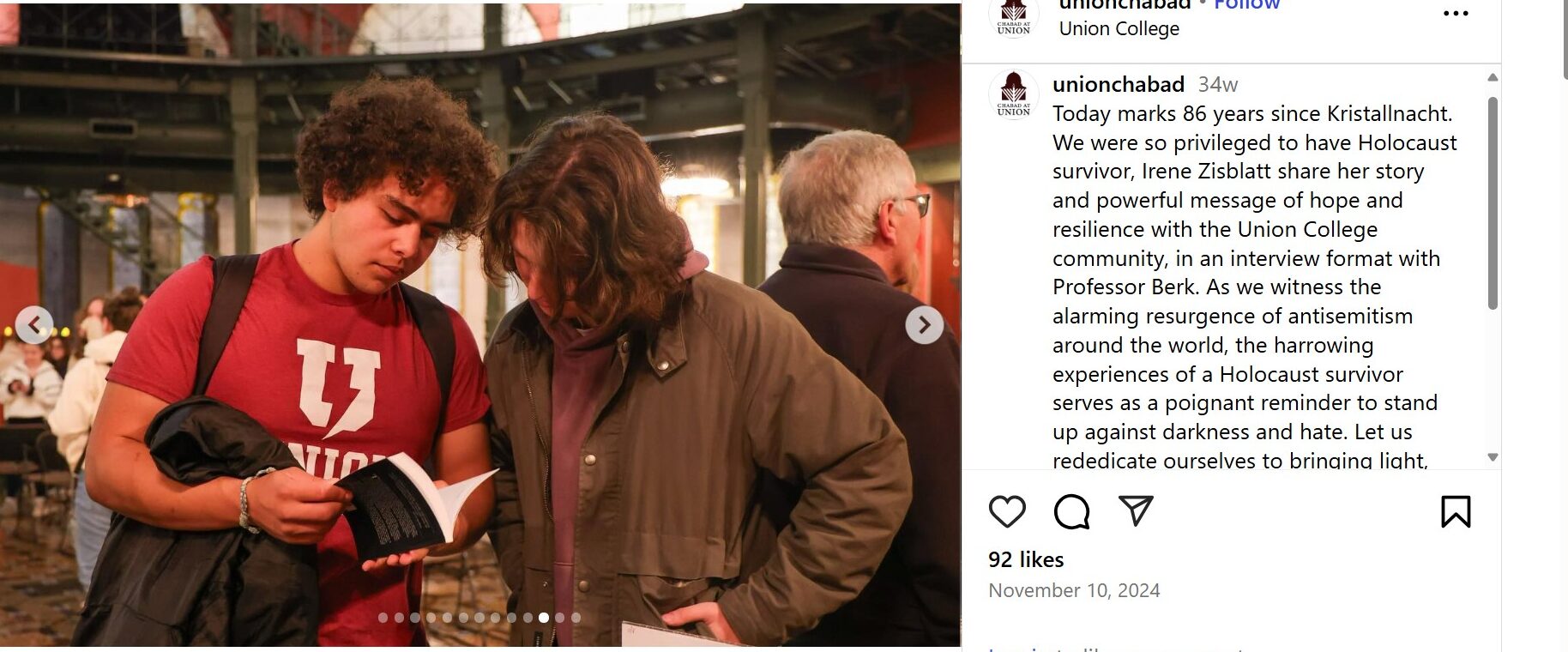View the list of 92 likes
The width and height of the screenshot is (1568, 652).
click(x=1026, y=559)
